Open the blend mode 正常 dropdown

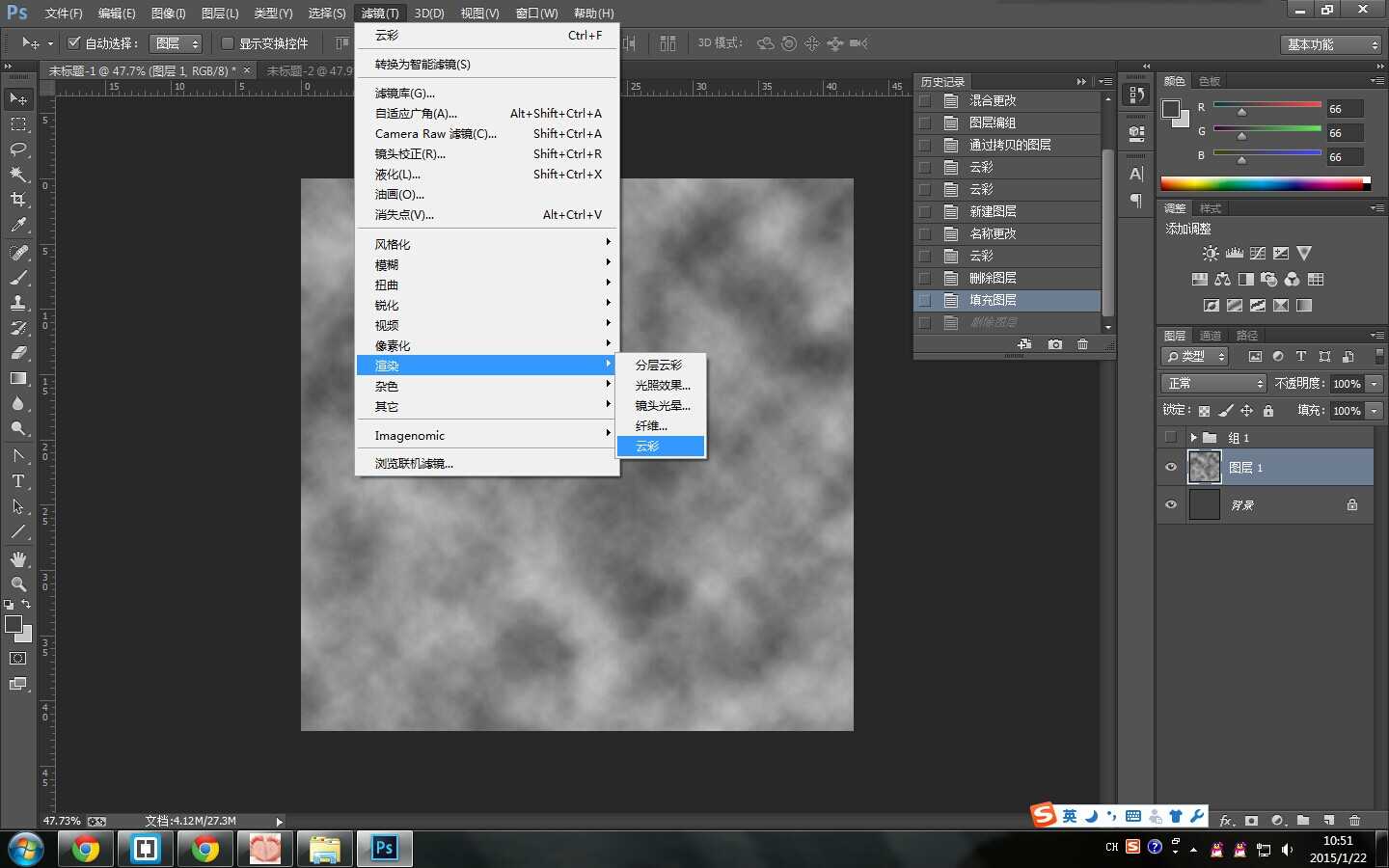[x=1213, y=384]
